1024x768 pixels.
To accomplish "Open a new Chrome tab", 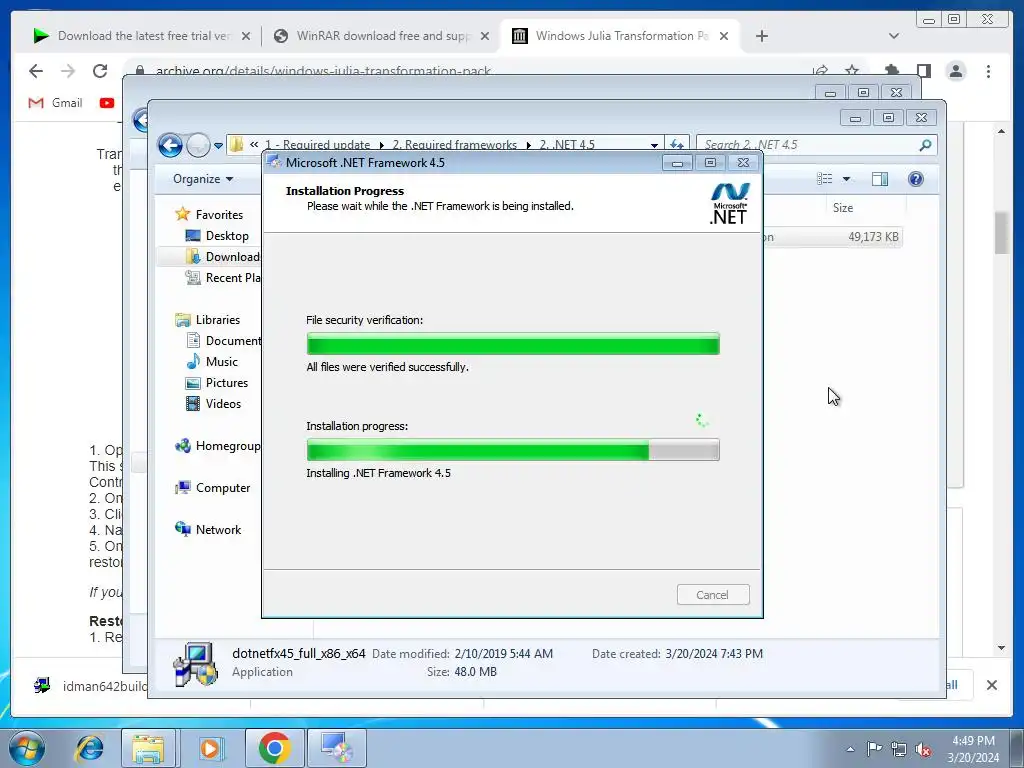I will pyautogui.click(x=761, y=36).
